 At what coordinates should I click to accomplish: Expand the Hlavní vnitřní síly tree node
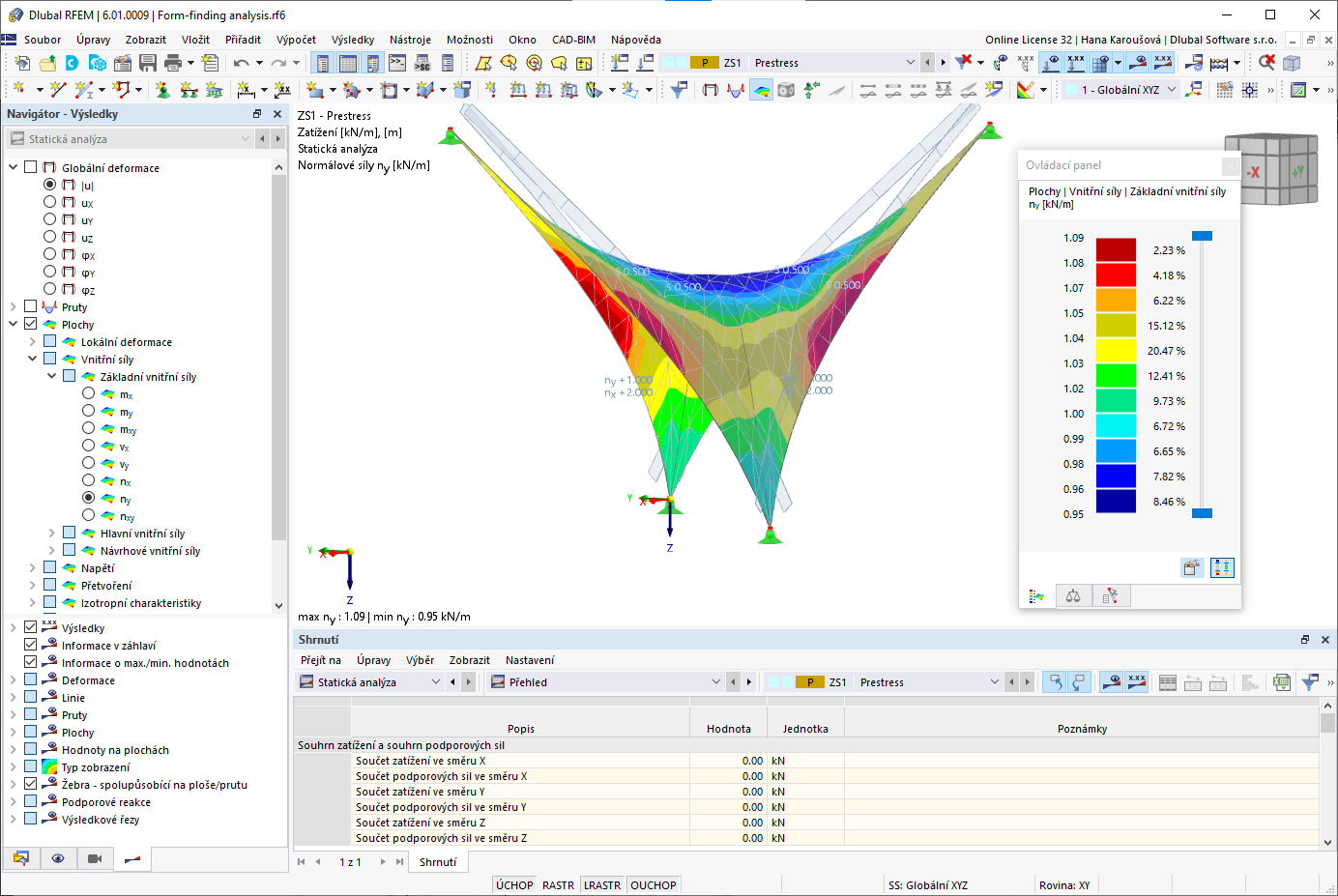(51, 533)
